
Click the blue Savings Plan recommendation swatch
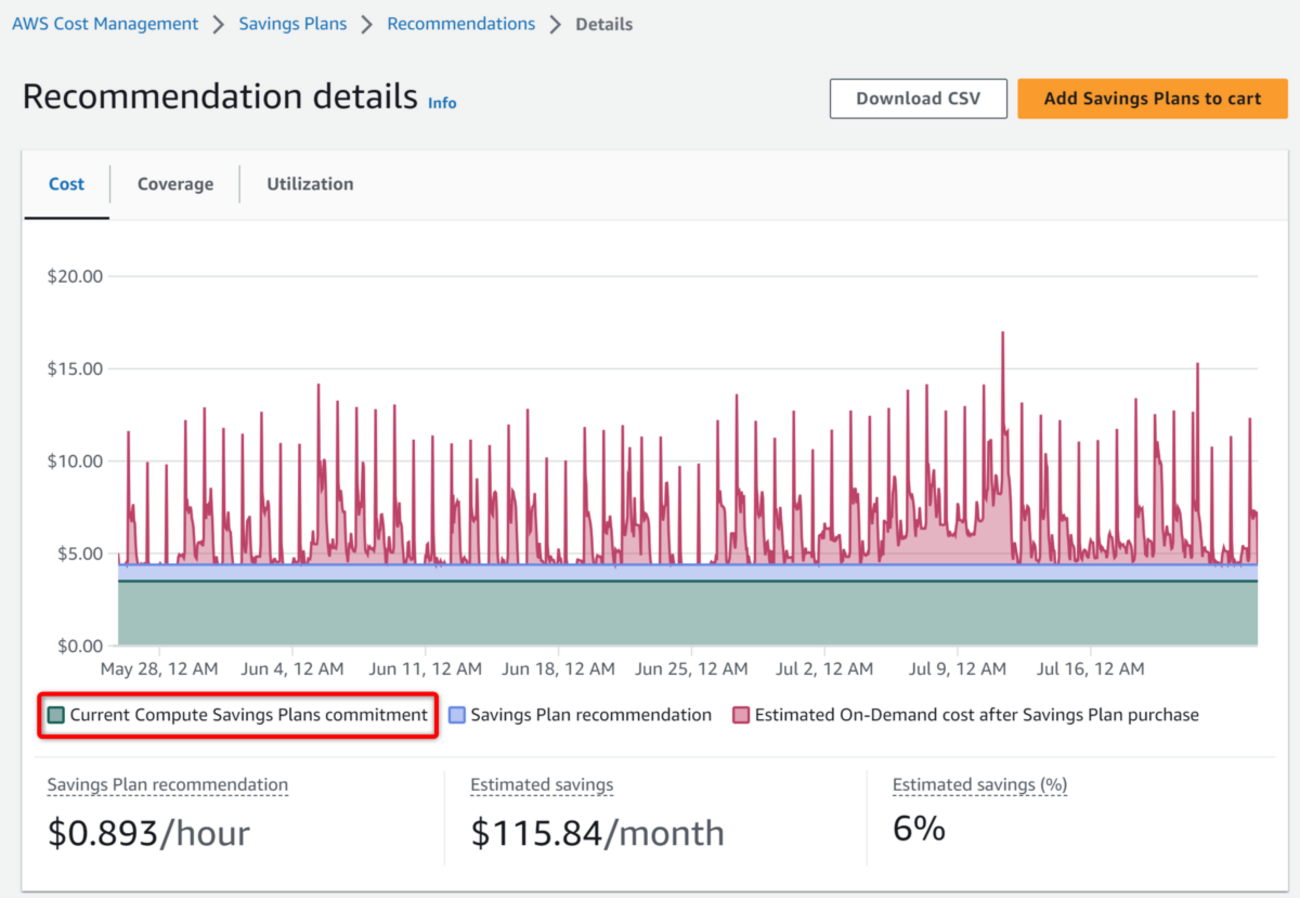tap(457, 715)
